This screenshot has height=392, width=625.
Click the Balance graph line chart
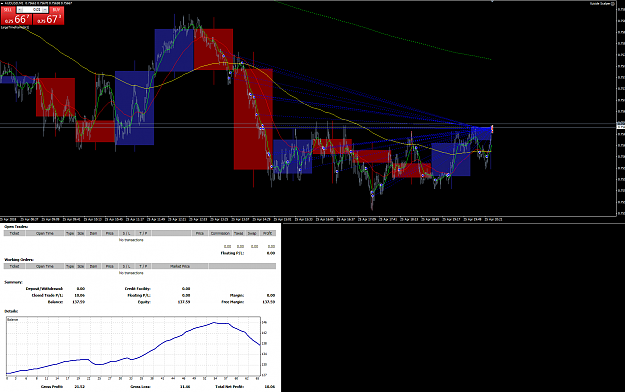coord(134,346)
